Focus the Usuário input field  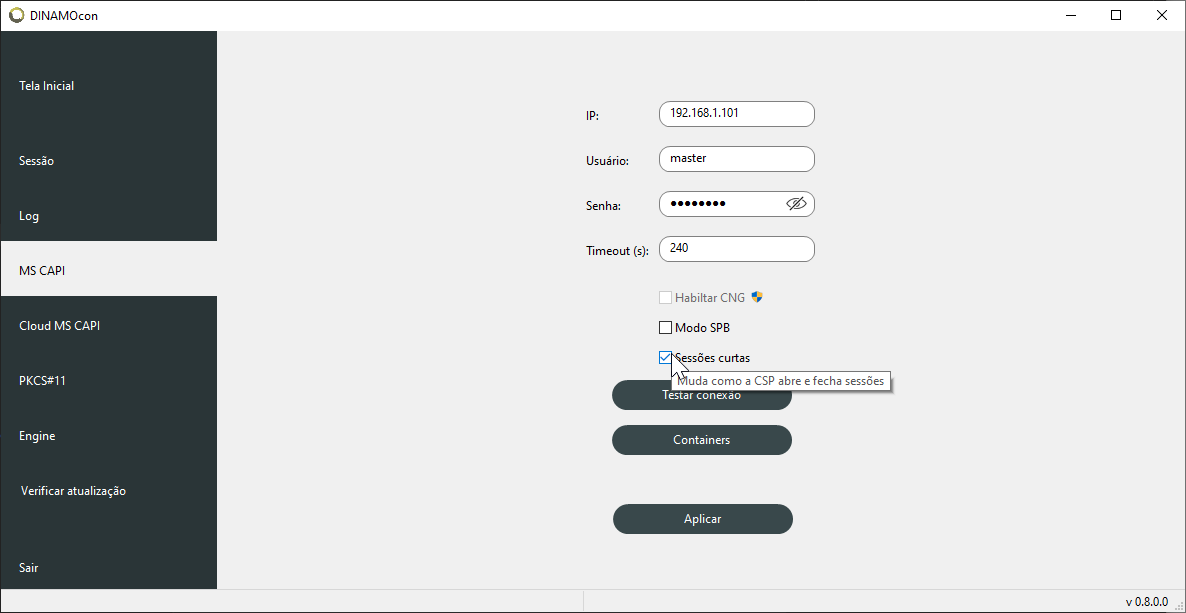tap(737, 159)
